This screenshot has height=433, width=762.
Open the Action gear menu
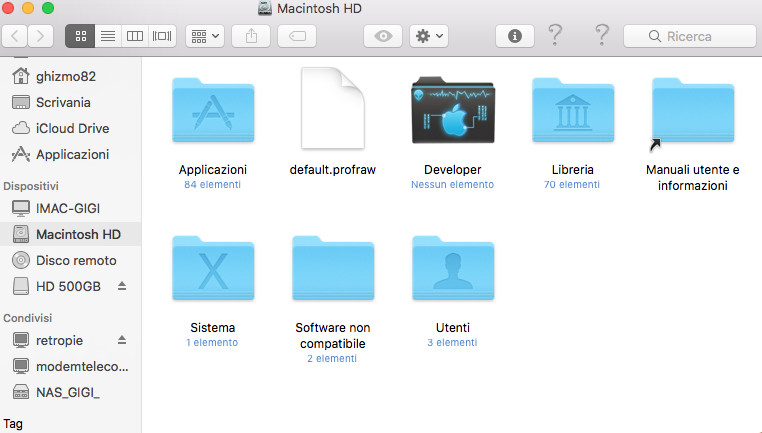[429, 36]
